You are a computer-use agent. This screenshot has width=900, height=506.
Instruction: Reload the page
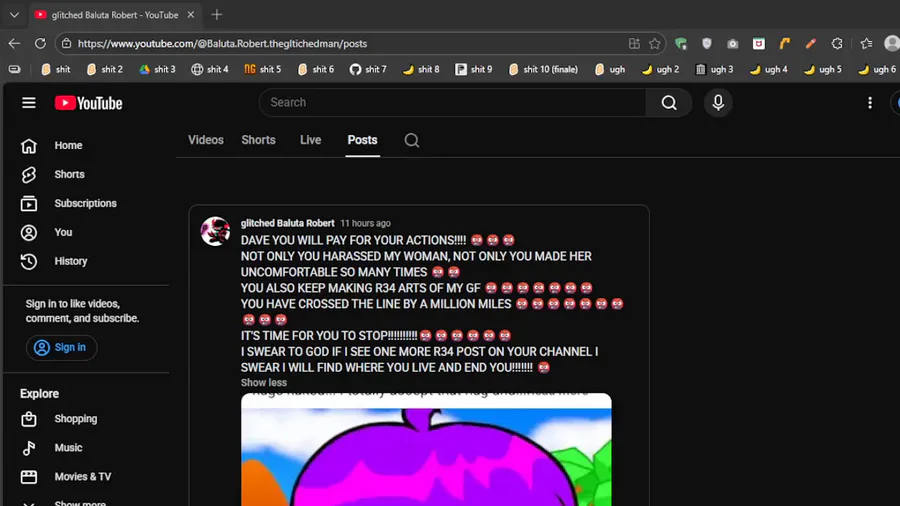click(x=40, y=44)
